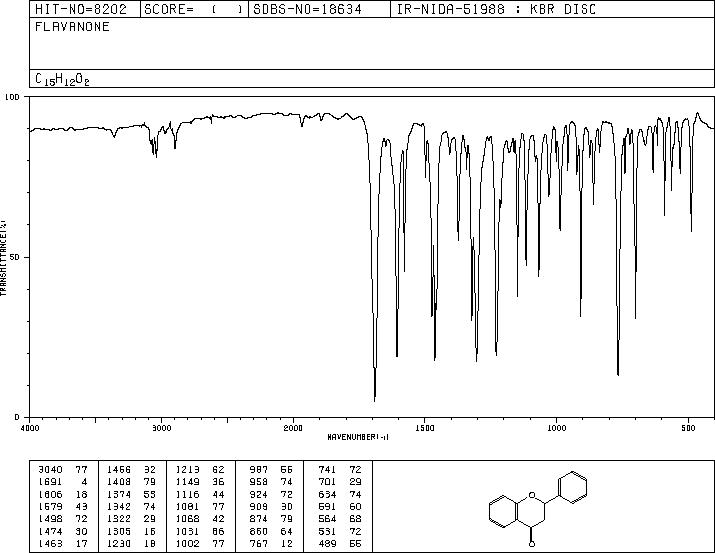715x553 pixels.
Task: Click the strong peak bottom near 767
Action: click(x=618, y=374)
